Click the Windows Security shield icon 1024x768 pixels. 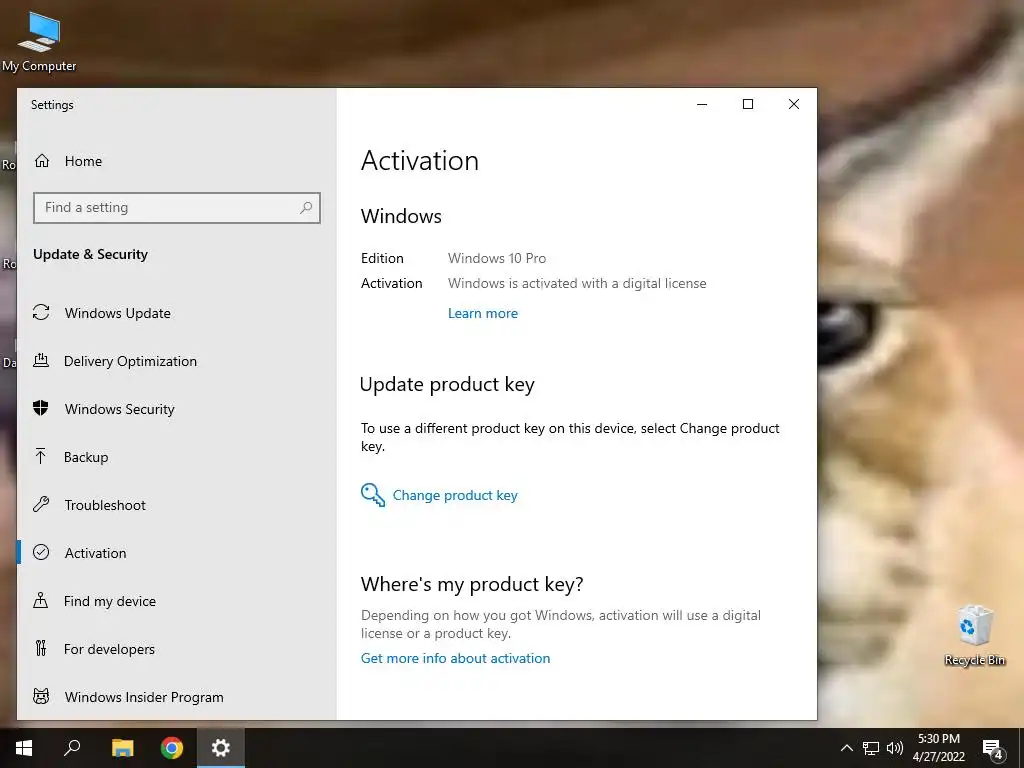[x=41, y=408]
